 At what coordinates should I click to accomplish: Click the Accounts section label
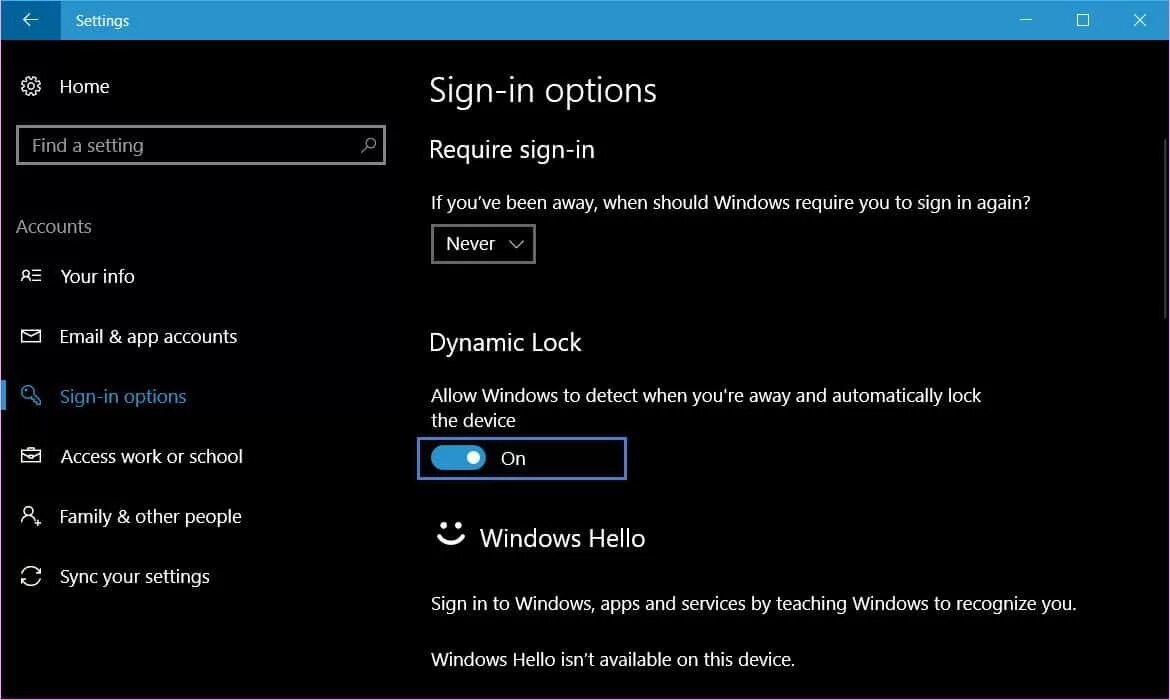[x=54, y=227]
